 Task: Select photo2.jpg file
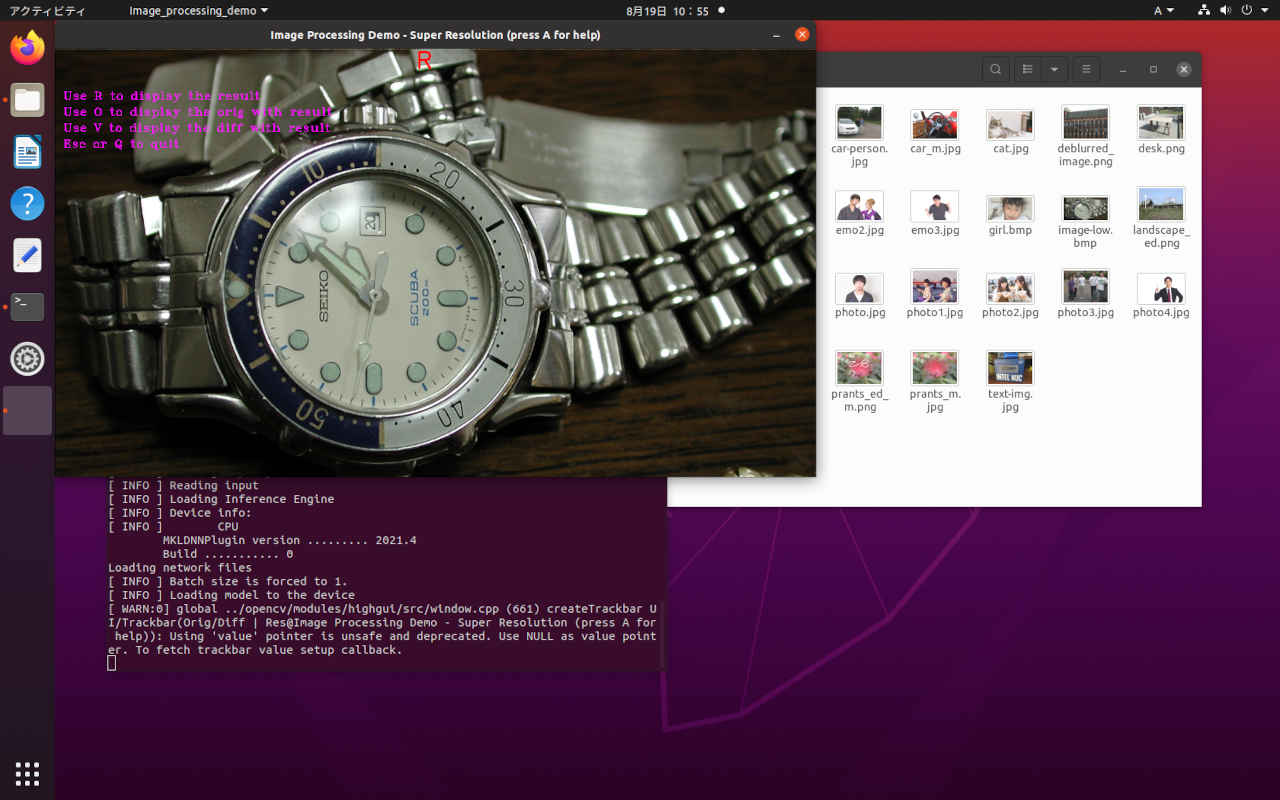click(1010, 295)
